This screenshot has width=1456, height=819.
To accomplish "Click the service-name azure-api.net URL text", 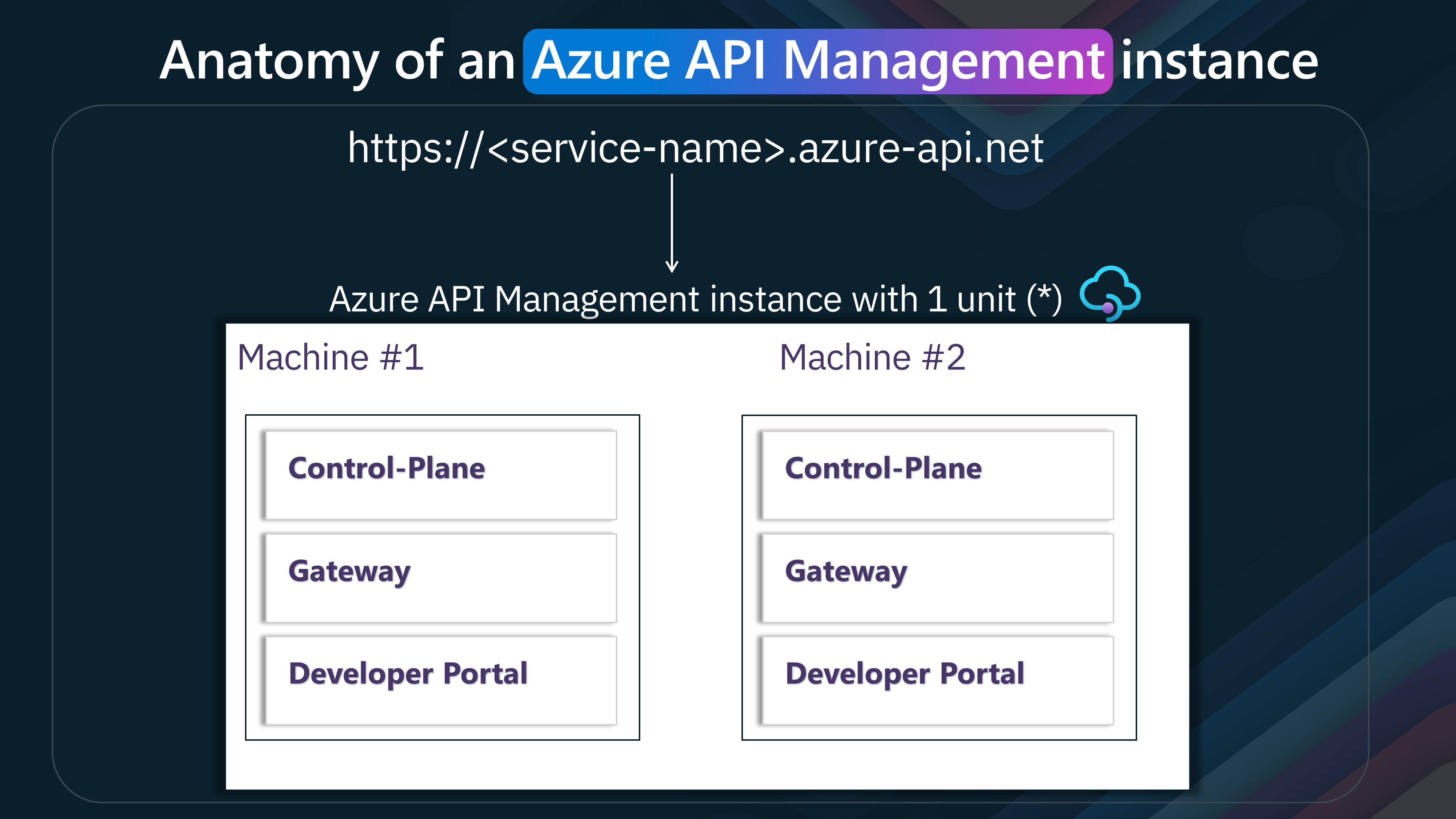I will [695, 149].
